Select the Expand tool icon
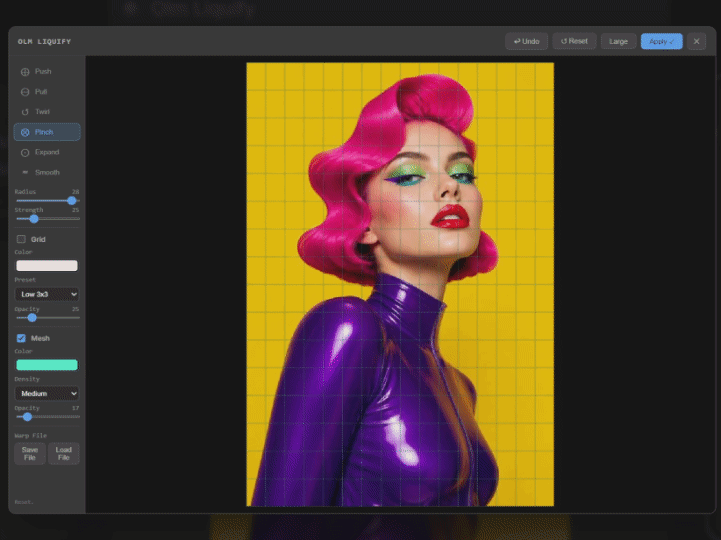721x540 pixels. pyautogui.click(x=25, y=153)
